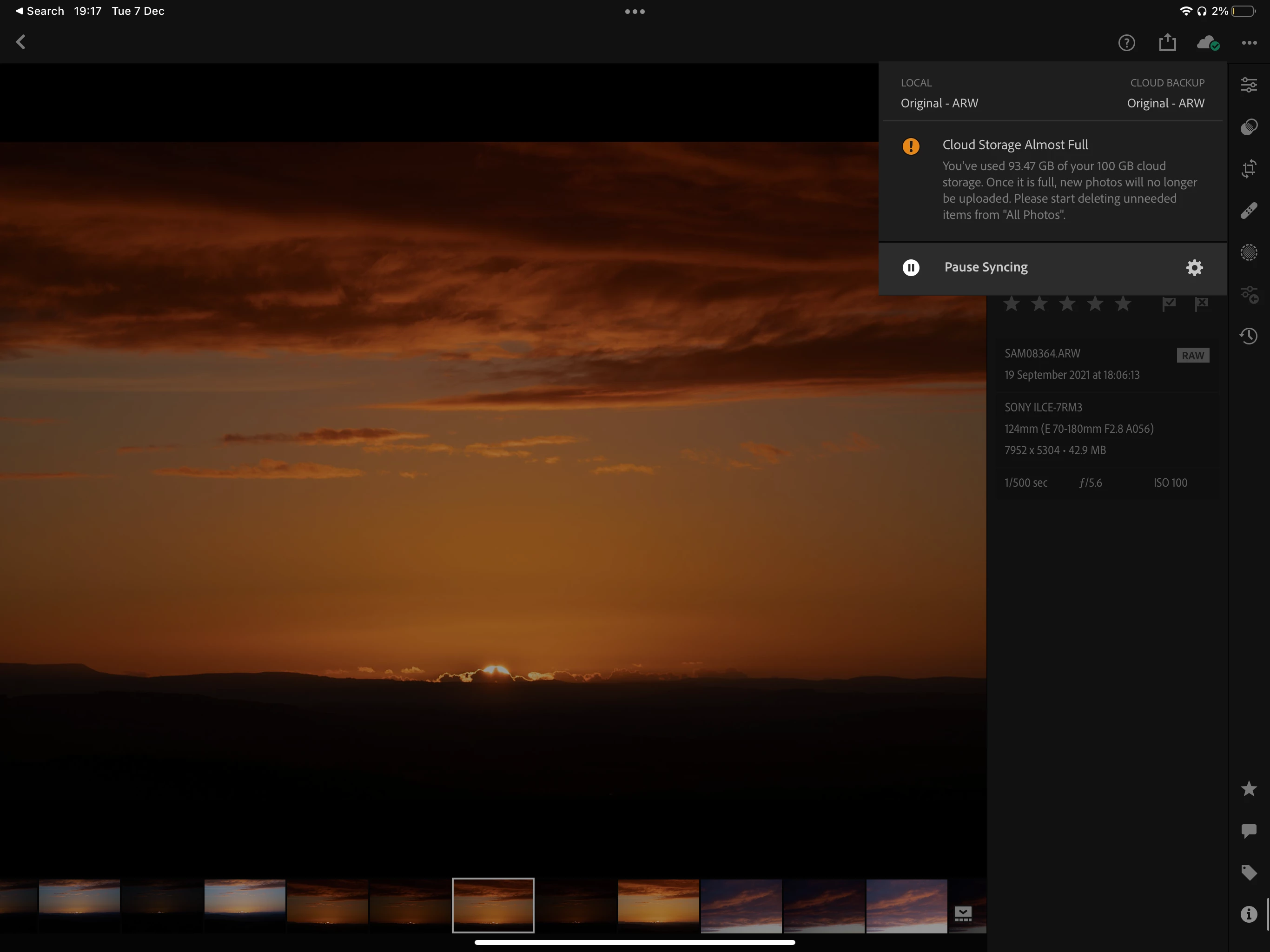Open the Presets panel icon
This screenshot has width=1270, height=952.
pyautogui.click(x=1248, y=127)
